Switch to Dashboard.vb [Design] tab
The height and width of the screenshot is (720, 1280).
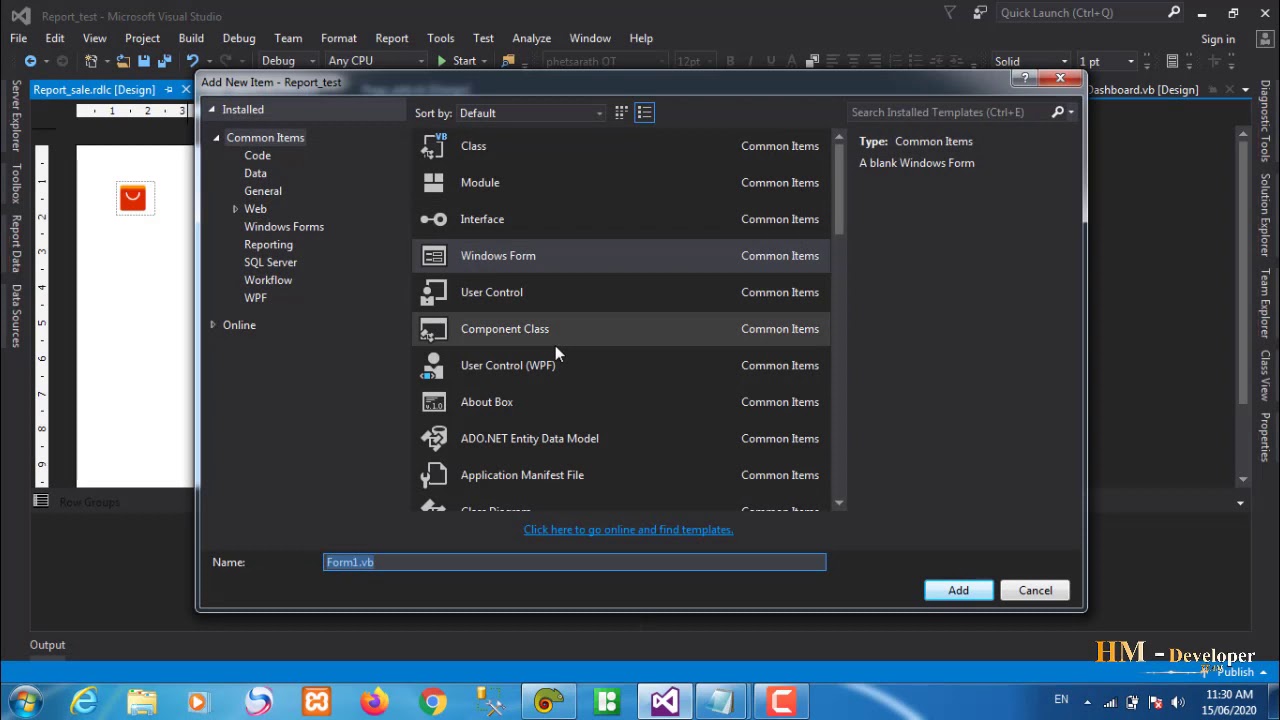tap(1142, 90)
